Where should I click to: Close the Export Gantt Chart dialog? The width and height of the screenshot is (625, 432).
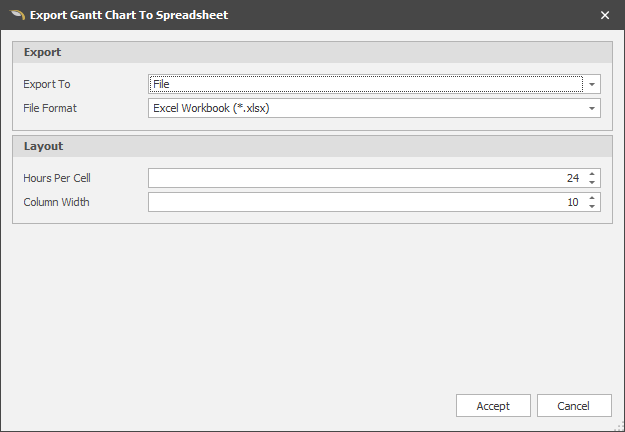[604, 15]
